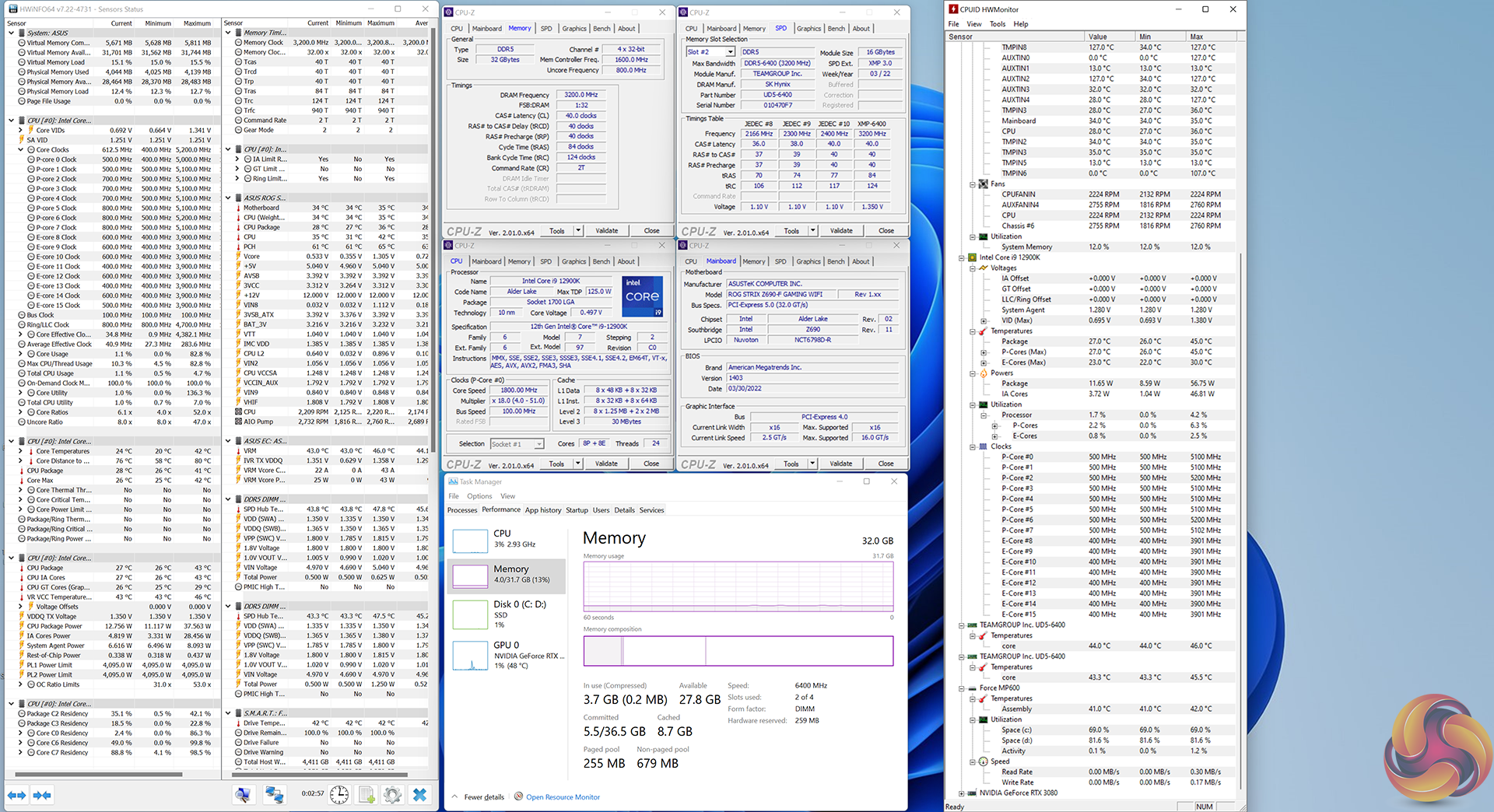The height and width of the screenshot is (812, 1494).
Task: Click Fewer details in Task Manager
Action: point(483,797)
